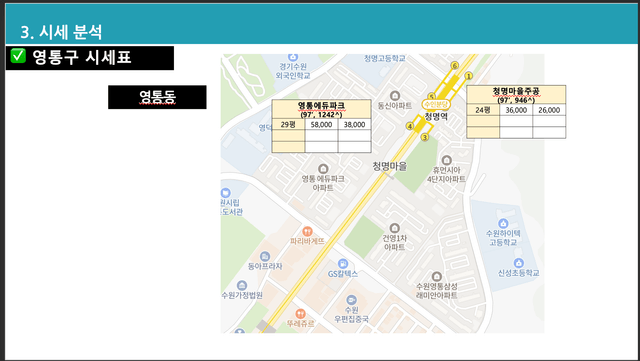Click the 파리바게뜨 restaurant icon
Viewport: 640px width, 361px height.
pyautogui.click(x=307, y=232)
